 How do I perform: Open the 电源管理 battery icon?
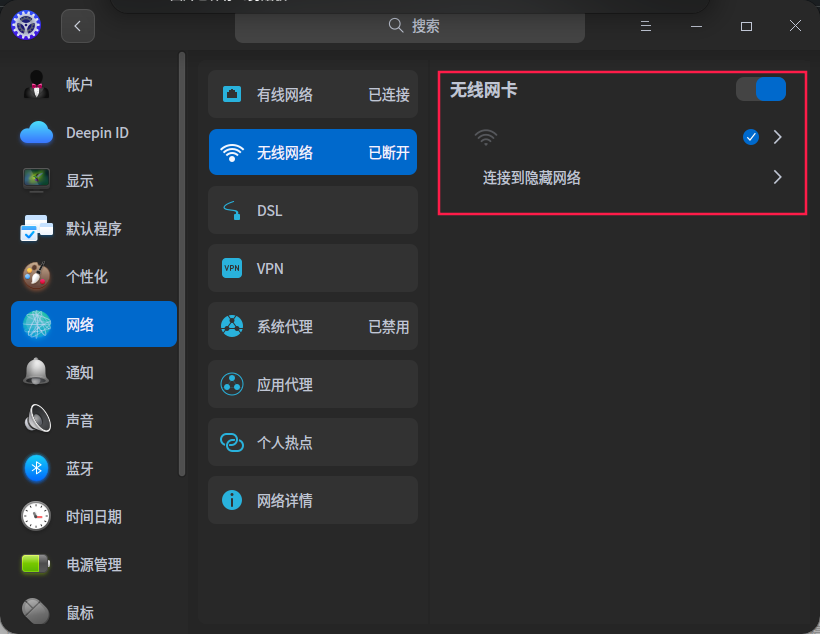(x=36, y=564)
